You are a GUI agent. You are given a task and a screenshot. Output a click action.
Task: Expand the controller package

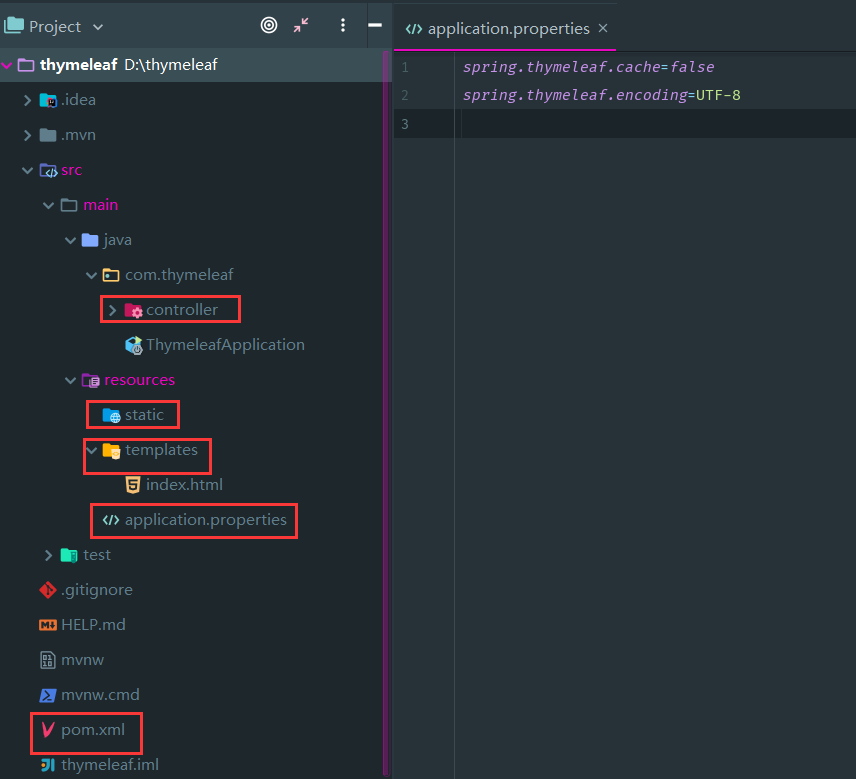point(112,310)
